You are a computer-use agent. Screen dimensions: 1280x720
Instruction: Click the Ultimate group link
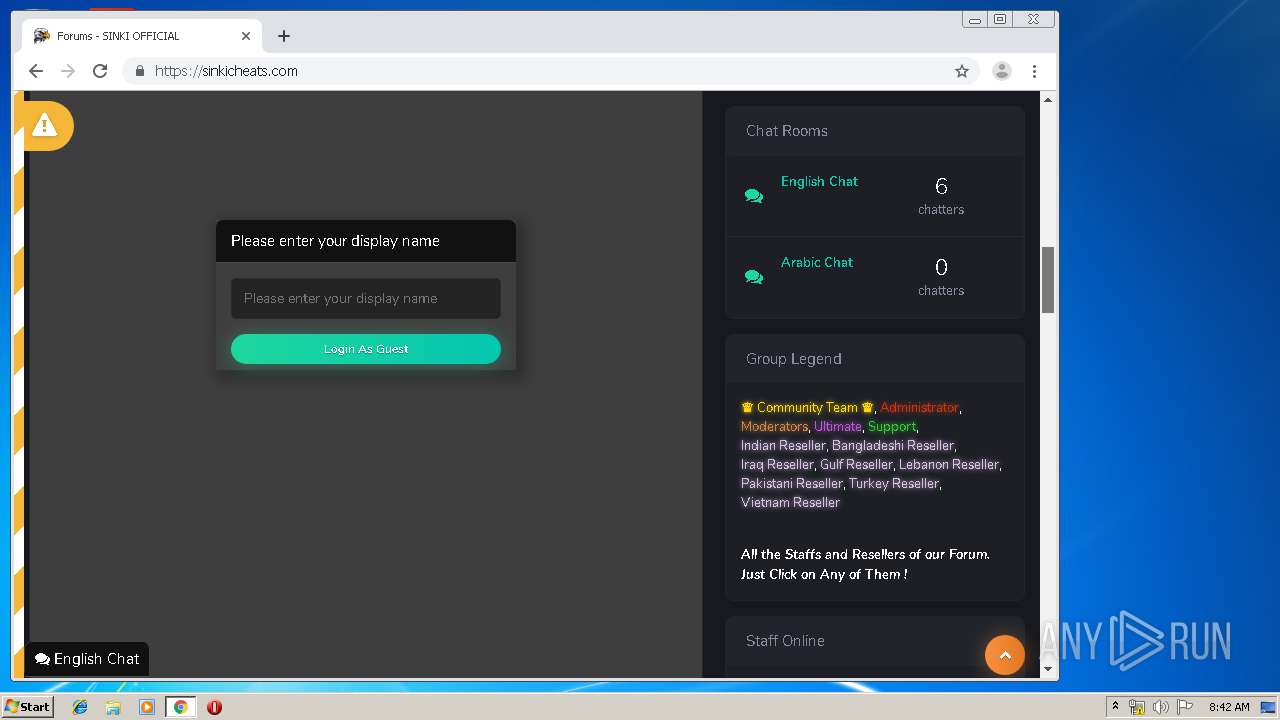(837, 426)
